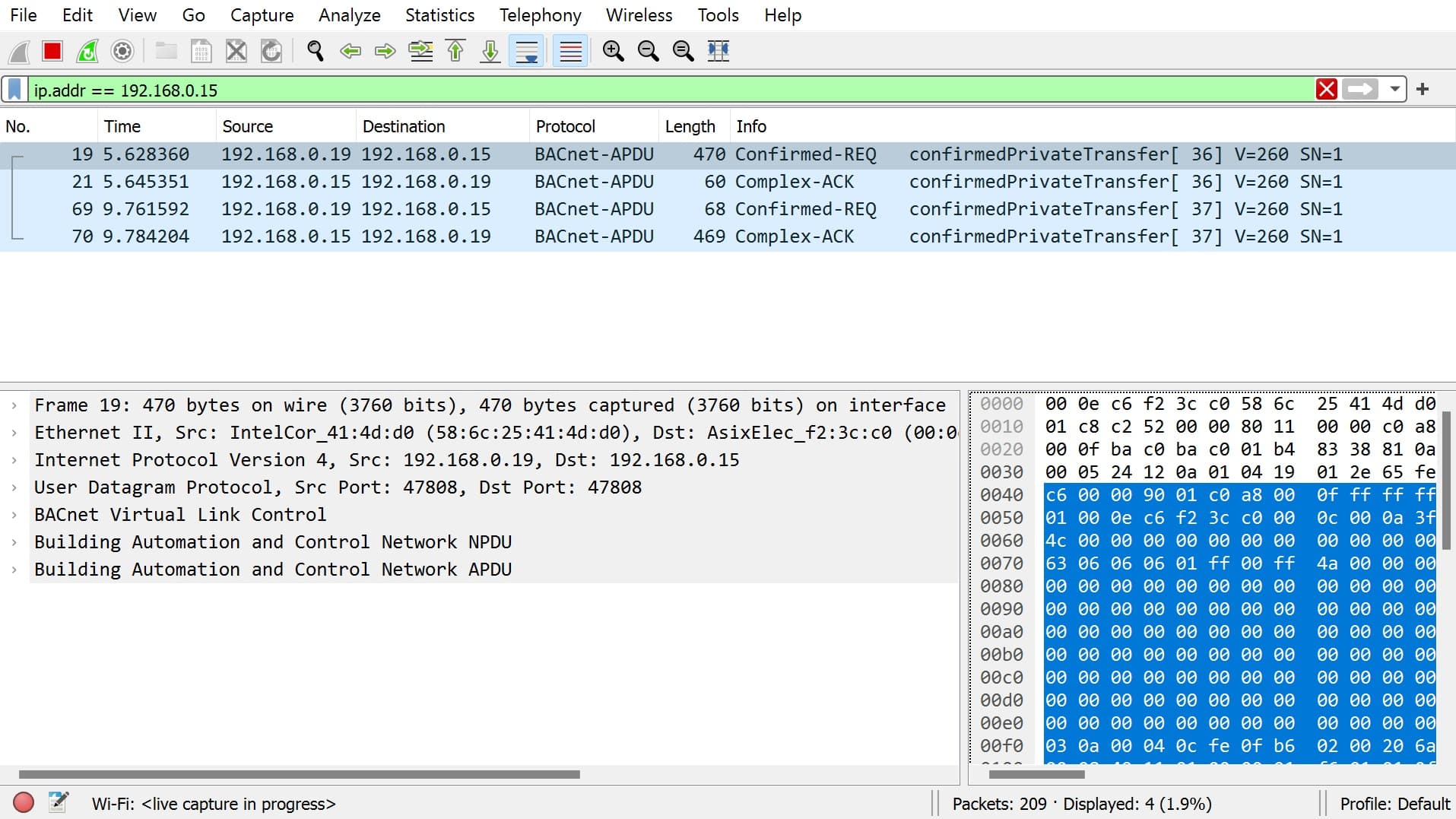Clear the display filter with the X button

tap(1328, 90)
